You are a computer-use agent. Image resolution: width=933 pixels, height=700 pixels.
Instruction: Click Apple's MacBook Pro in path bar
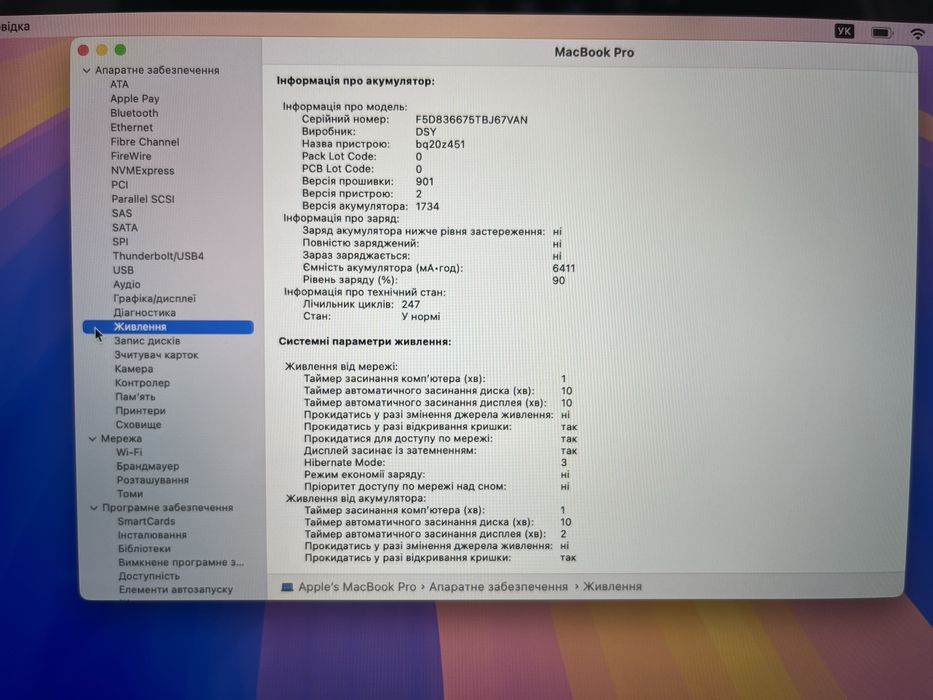(357, 587)
